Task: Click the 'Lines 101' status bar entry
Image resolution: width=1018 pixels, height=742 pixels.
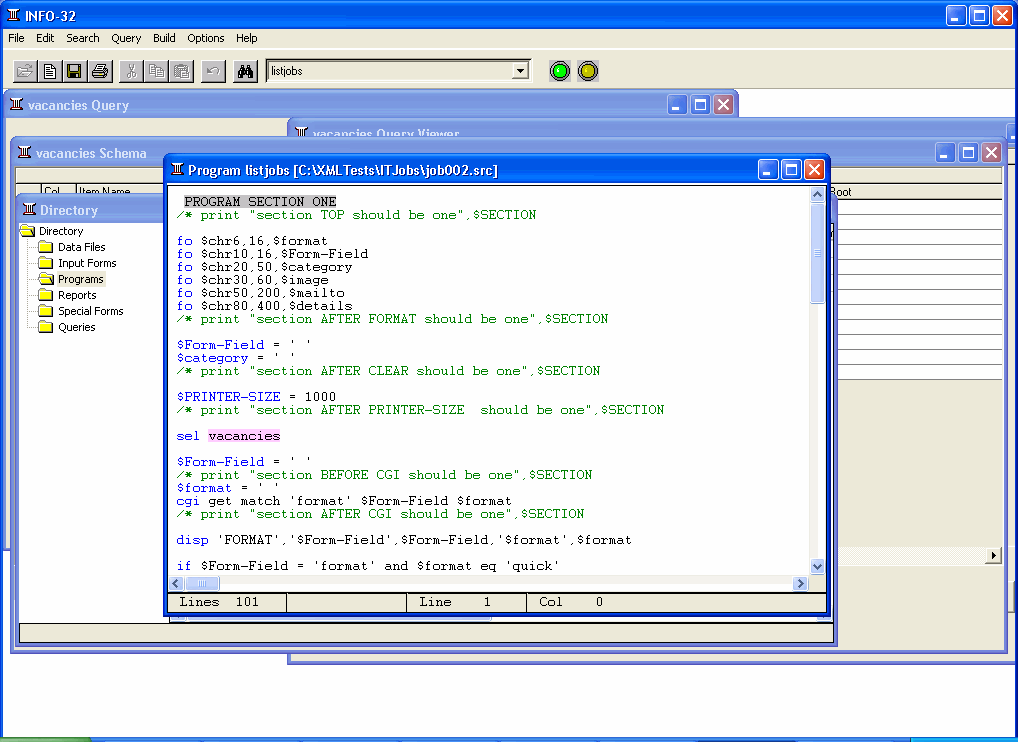Action: pyautogui.click(x=227, y=602)
